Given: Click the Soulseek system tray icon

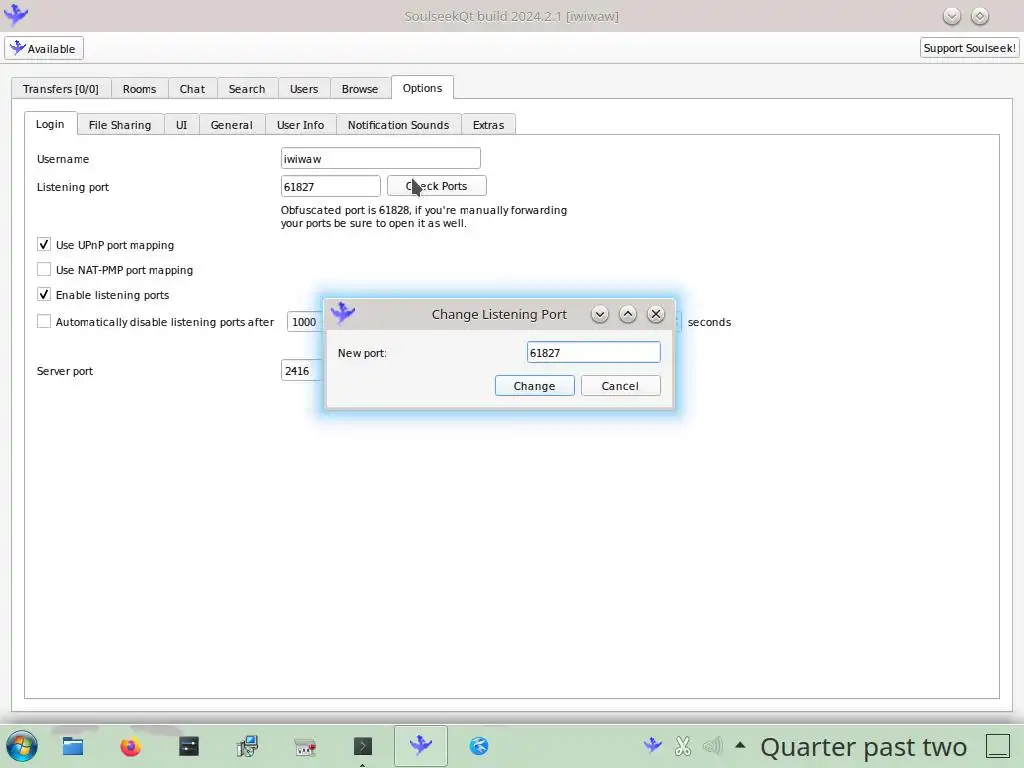Looking at the screenshot, I should (652, 745).
